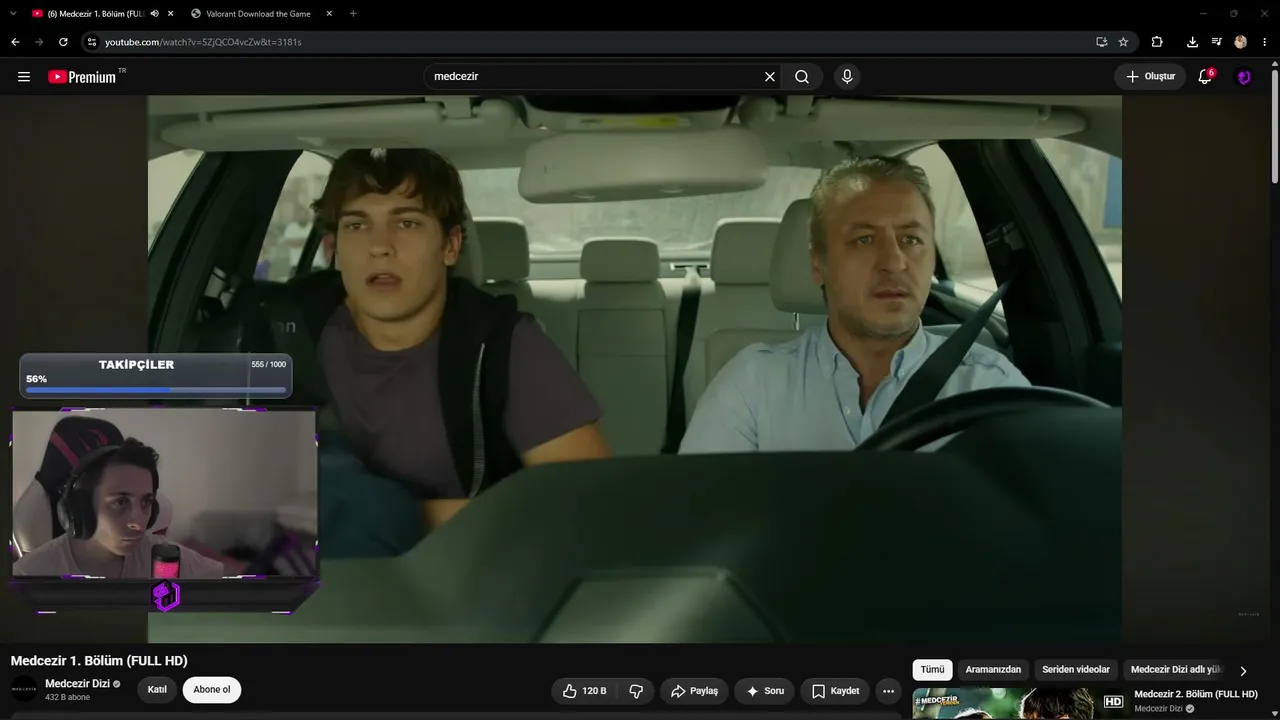Save the video with Kaydet

835,691
